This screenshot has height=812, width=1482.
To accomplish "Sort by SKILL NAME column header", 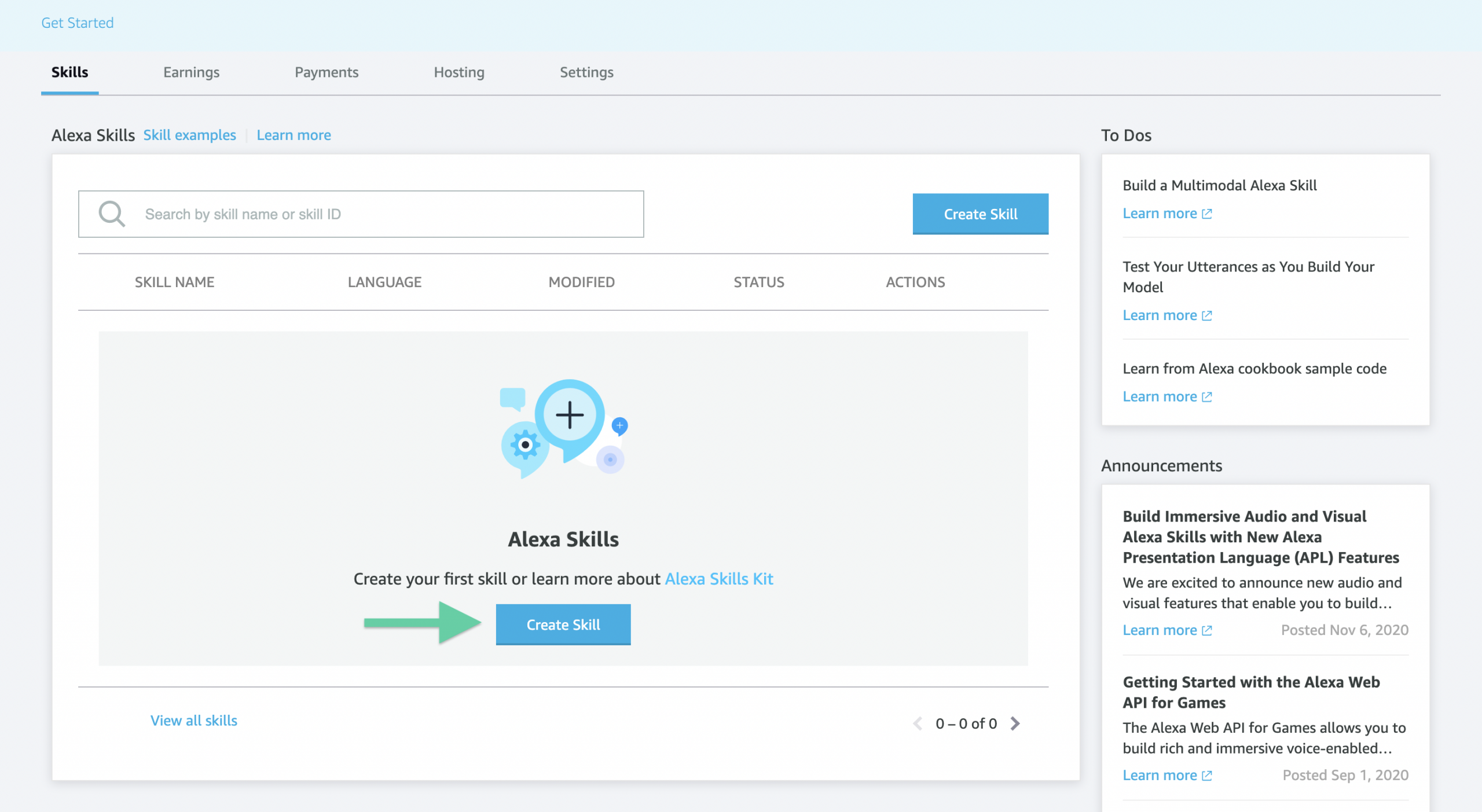I will tap(175, 282).
